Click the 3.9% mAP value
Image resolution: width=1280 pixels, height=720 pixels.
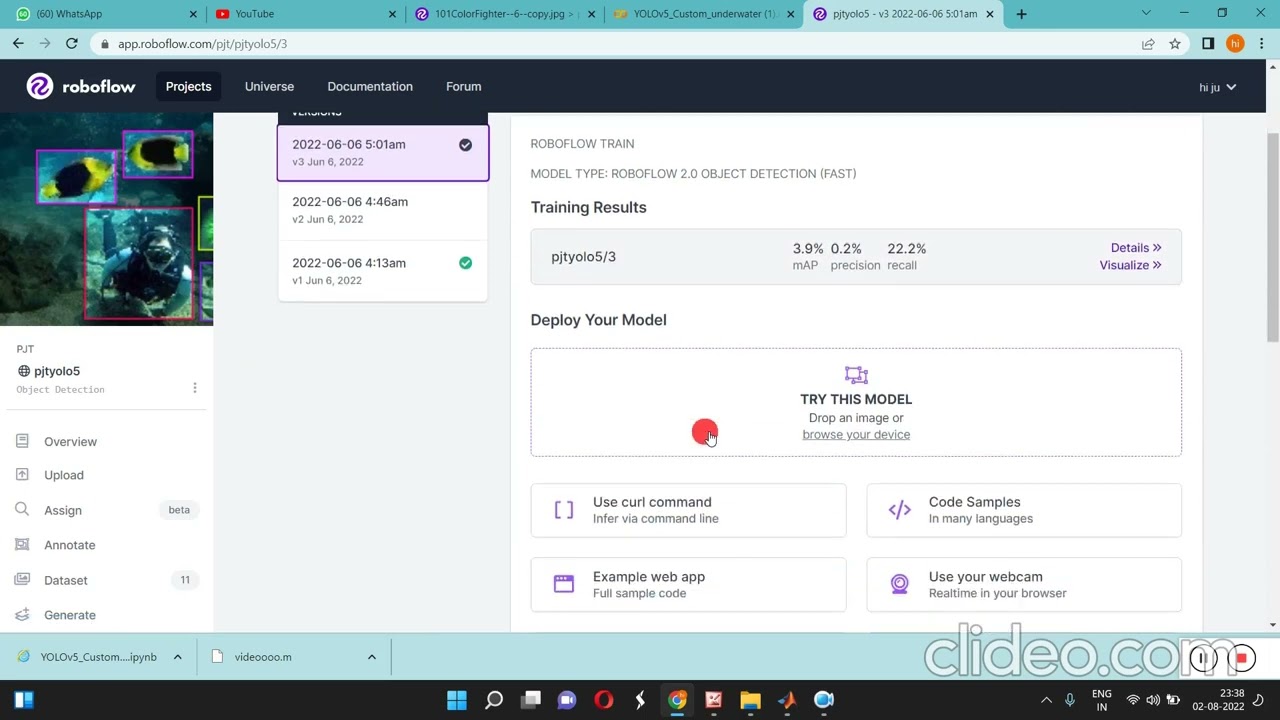tap(808, 249)
